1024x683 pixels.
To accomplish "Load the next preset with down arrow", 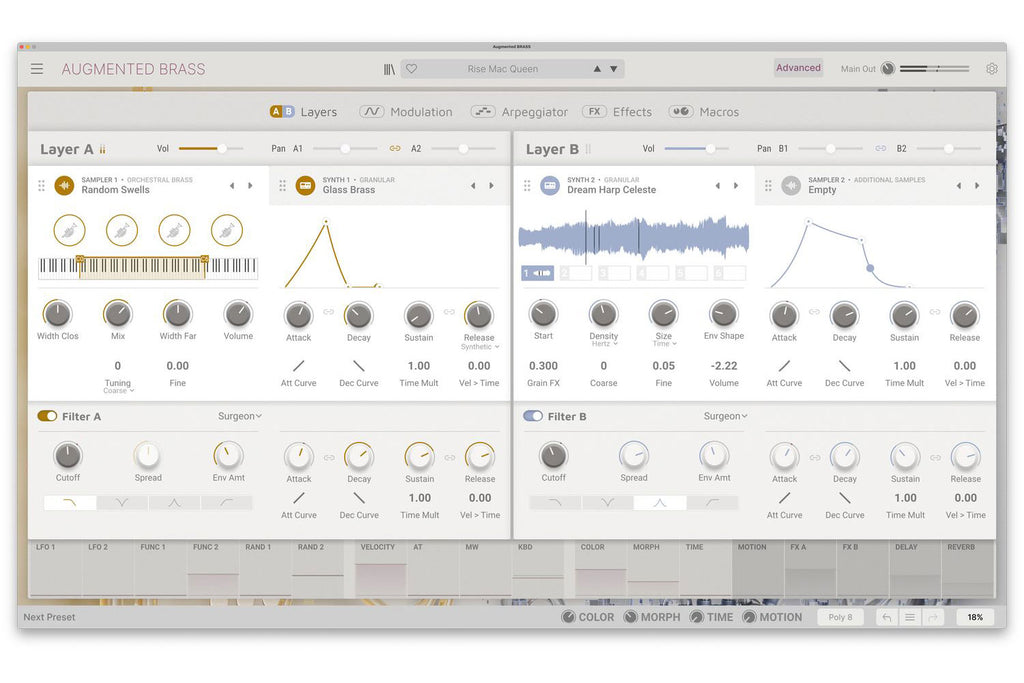I will pos(614,69).
